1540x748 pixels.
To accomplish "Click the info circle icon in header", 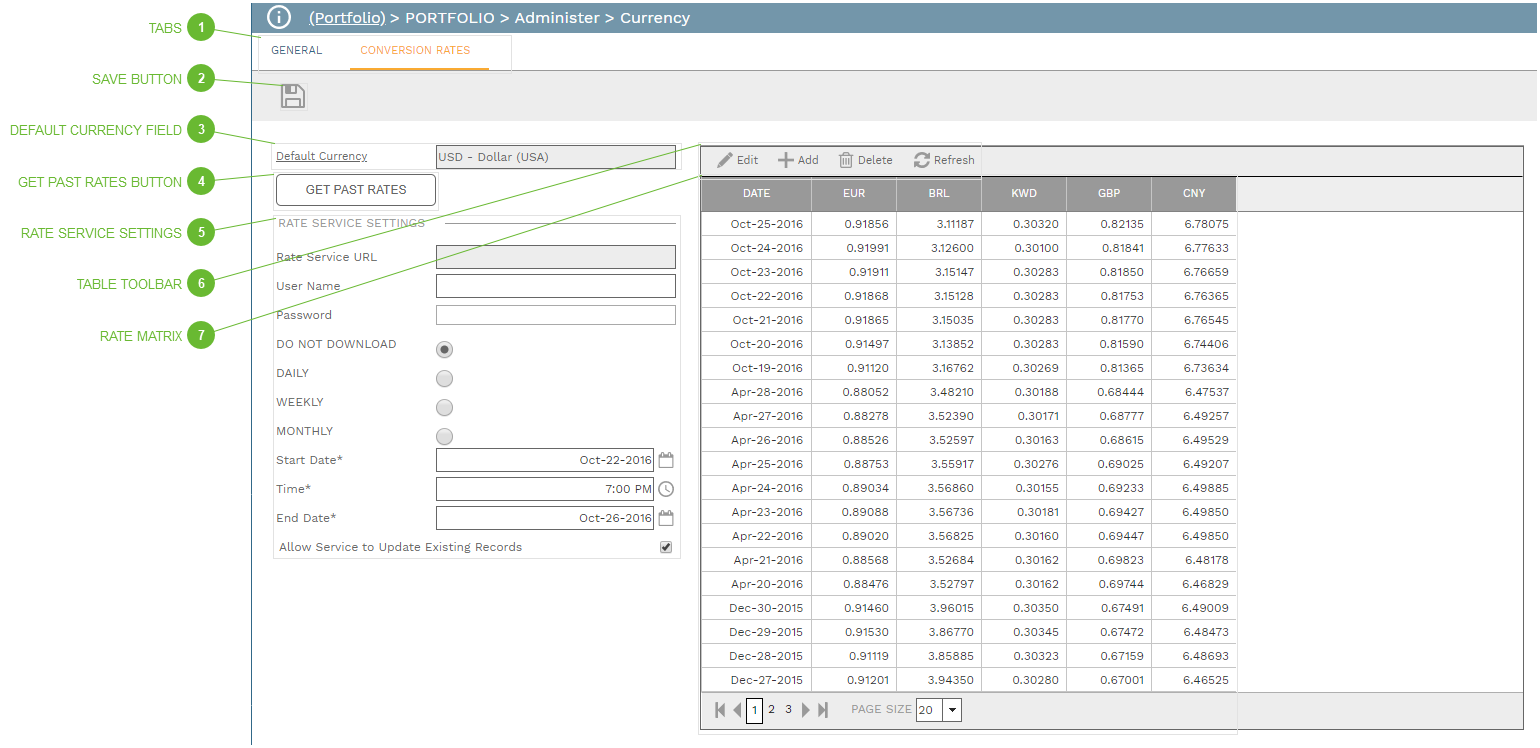I will [279, 18].
